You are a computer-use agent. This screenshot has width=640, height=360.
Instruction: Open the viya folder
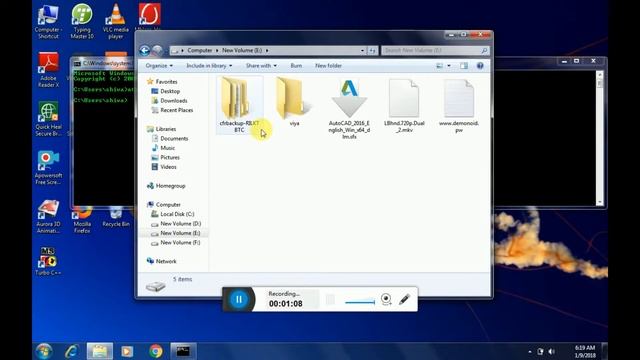pos(294,102)
